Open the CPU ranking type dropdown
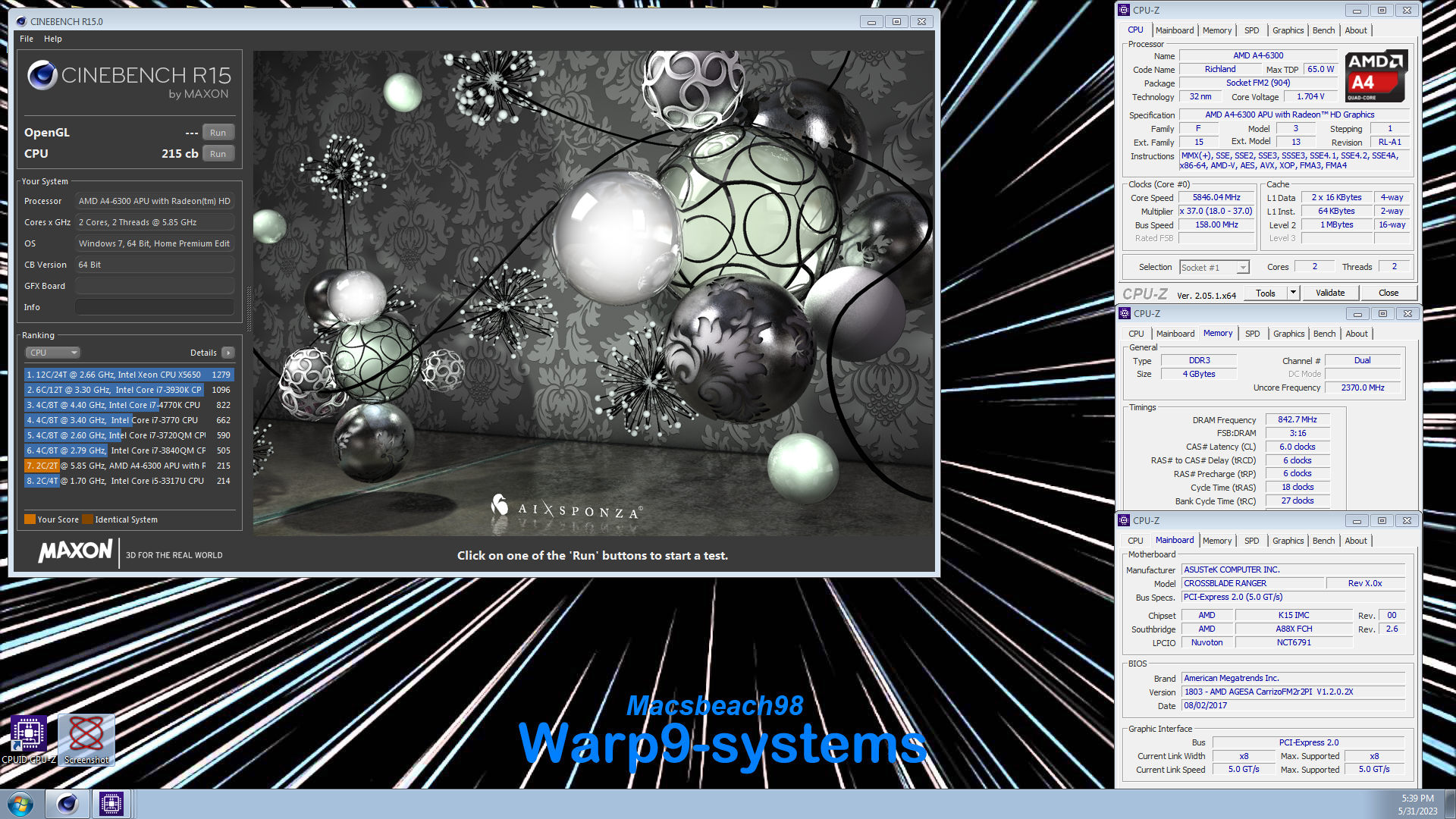This screenshot has height=819, width=1456. pos(53,353)
